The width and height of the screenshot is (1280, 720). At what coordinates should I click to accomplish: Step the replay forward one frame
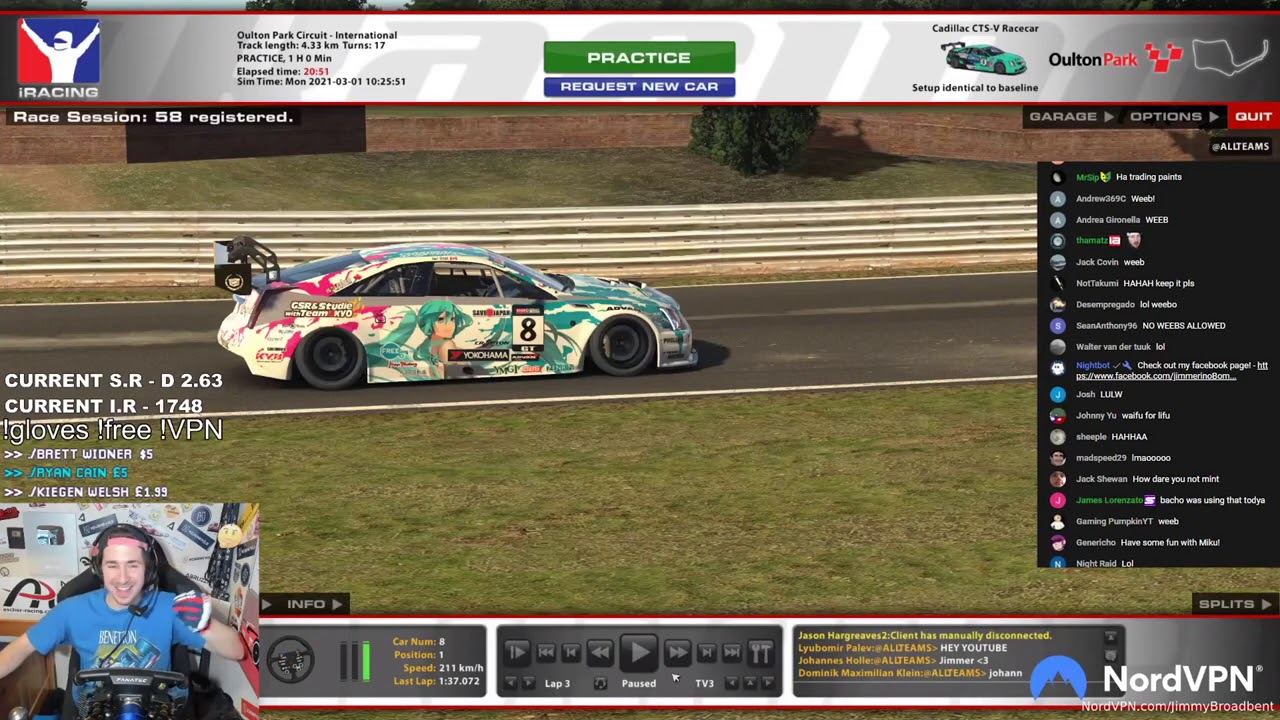click(x=706, y=653)
